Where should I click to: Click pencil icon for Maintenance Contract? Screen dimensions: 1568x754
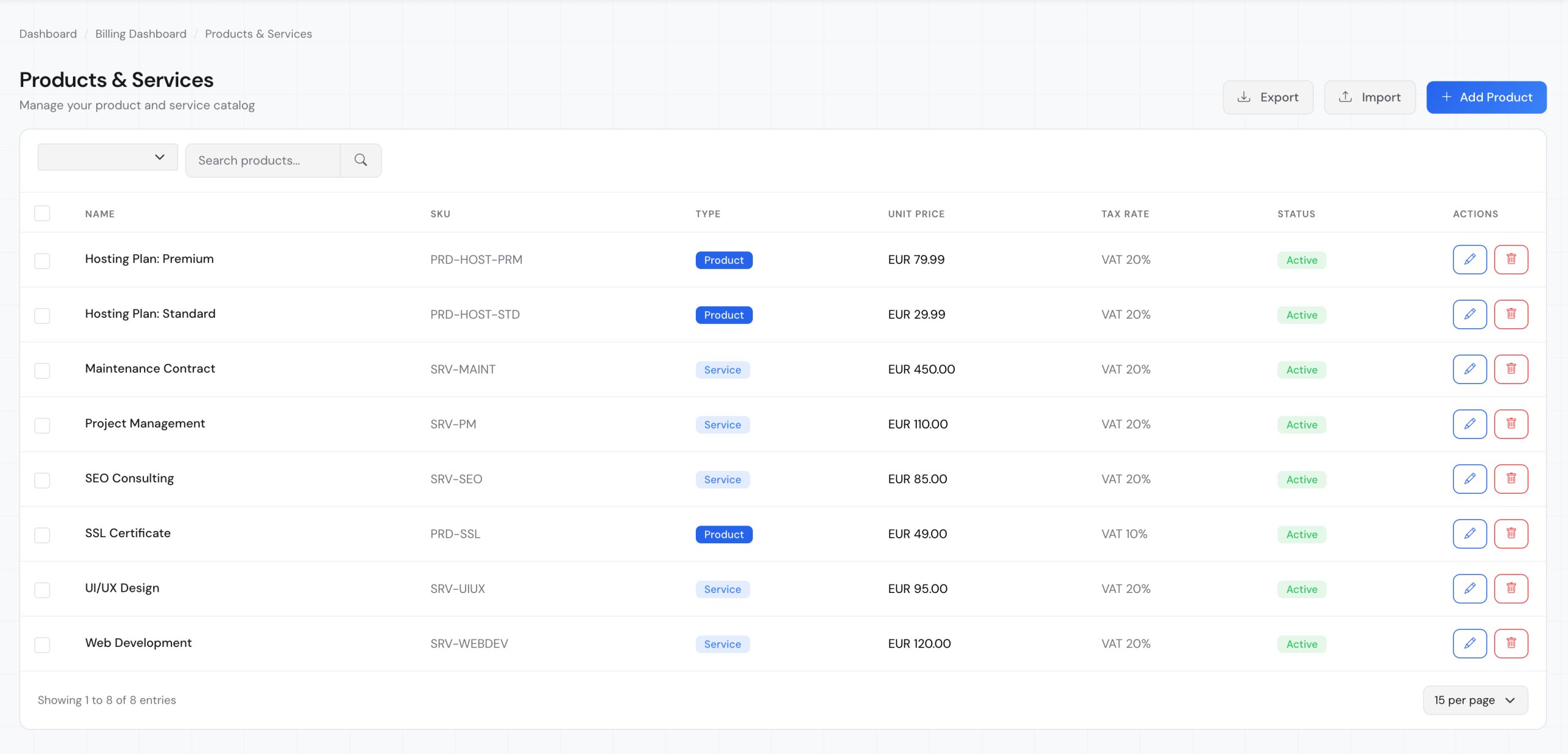coord(1469,369)
